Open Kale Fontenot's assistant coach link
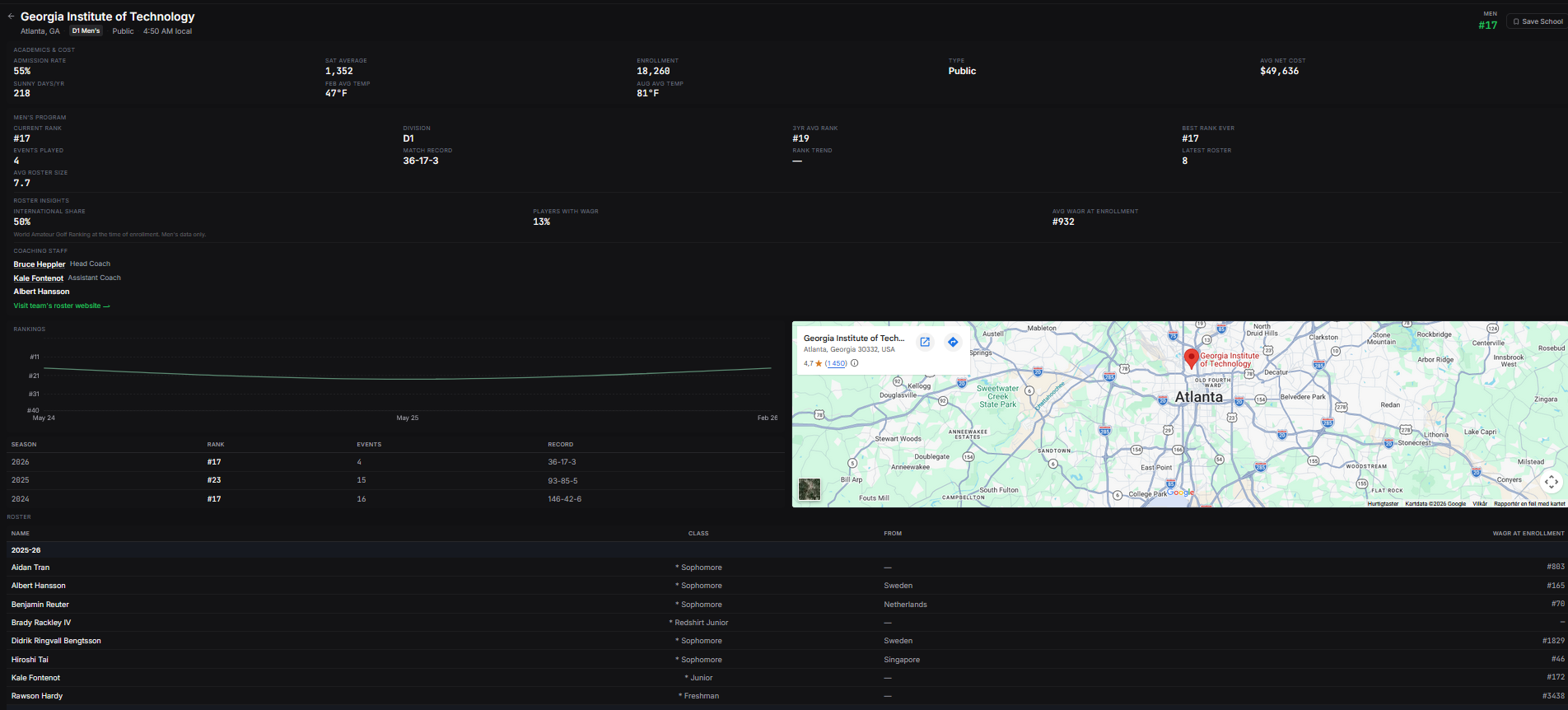Image resolution: width=1568 pixels, height=710 pixels. tap(38, 278)
